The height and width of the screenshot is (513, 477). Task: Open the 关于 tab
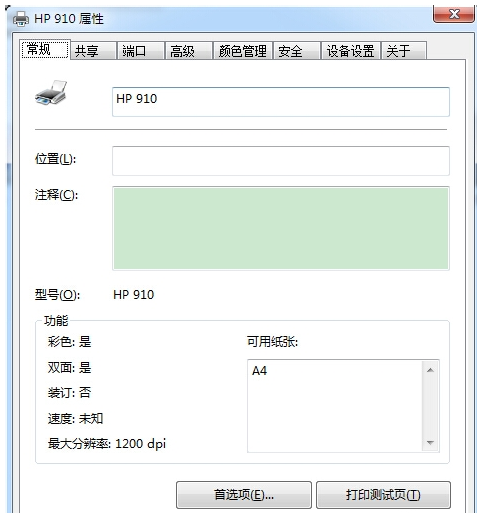pos(404,51)
